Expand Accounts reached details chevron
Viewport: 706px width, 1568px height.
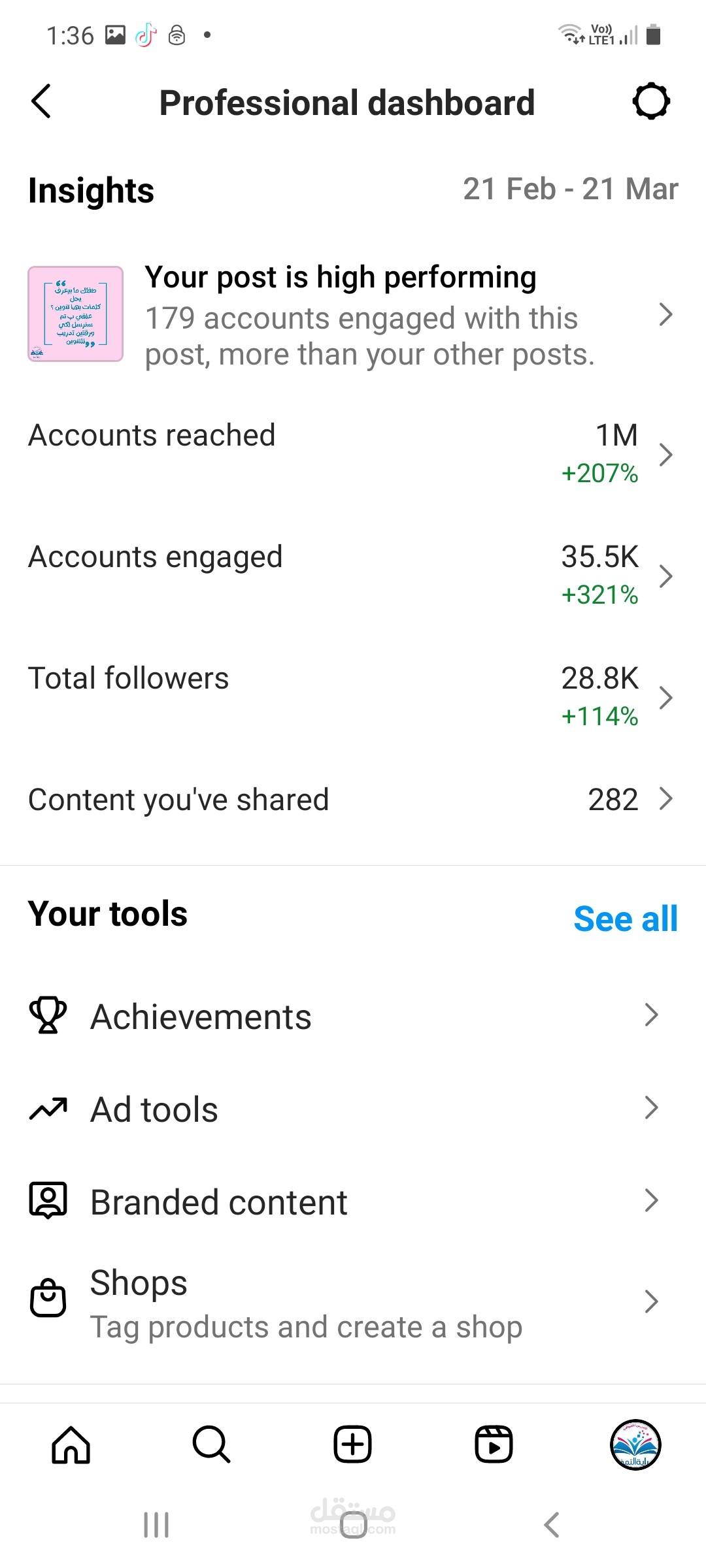665,455
